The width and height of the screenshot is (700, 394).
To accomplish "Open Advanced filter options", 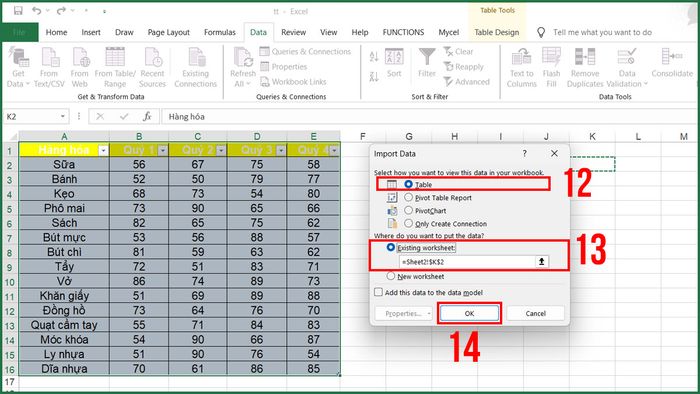I will (x=467, y=82).
